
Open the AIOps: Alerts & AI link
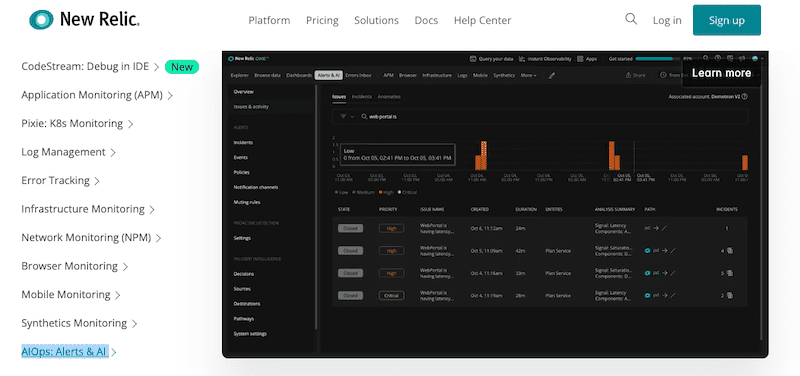(64, 352)
